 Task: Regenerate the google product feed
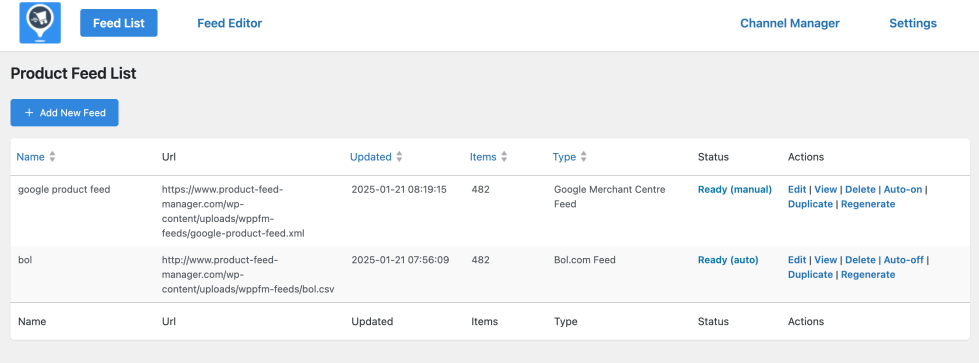click(x=868, y=204)
